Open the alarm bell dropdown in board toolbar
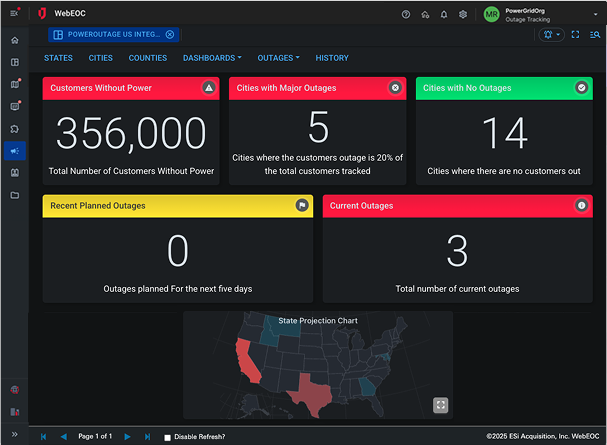607x445 pixels. click(551, 34)
